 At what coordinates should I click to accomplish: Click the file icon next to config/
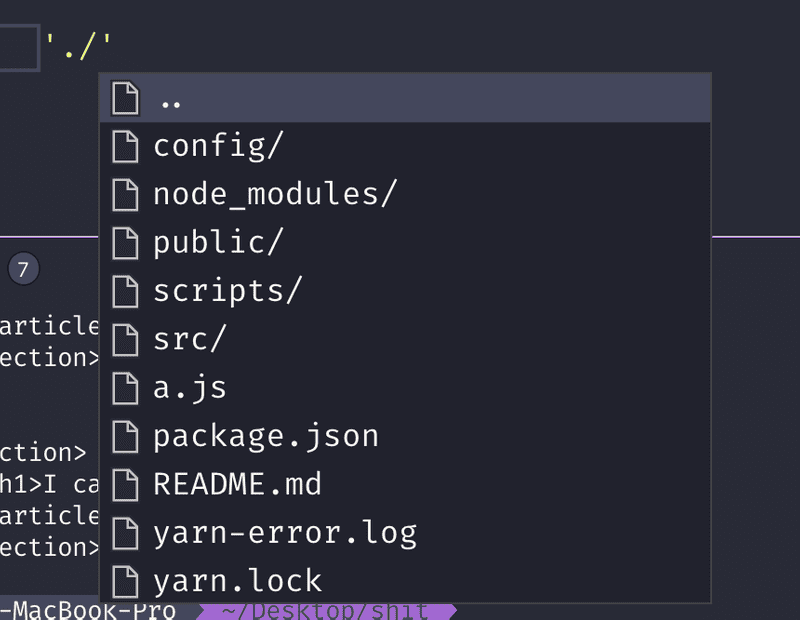pos(125,146)
